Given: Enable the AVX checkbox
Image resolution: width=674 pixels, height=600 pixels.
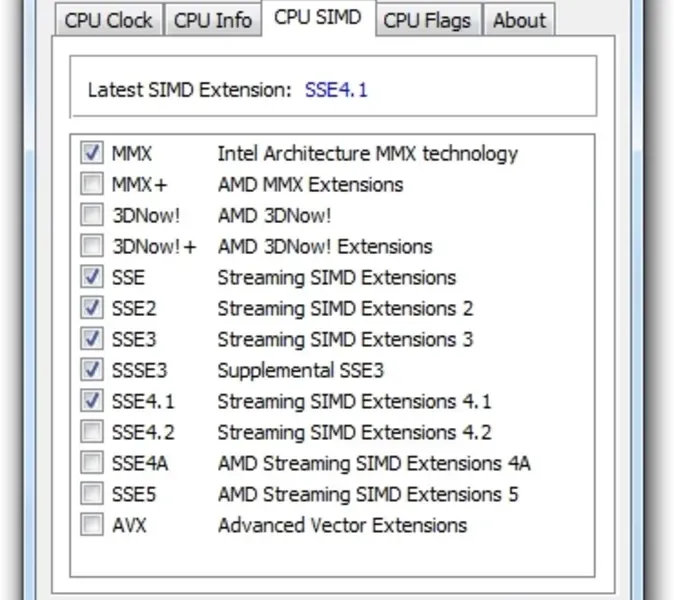Looking at the screenshot, I should click(92, 525).
